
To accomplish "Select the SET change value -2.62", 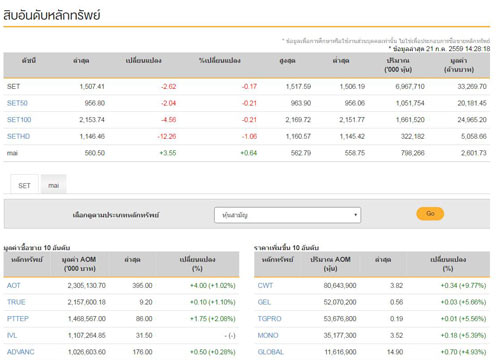I will 168,87.
